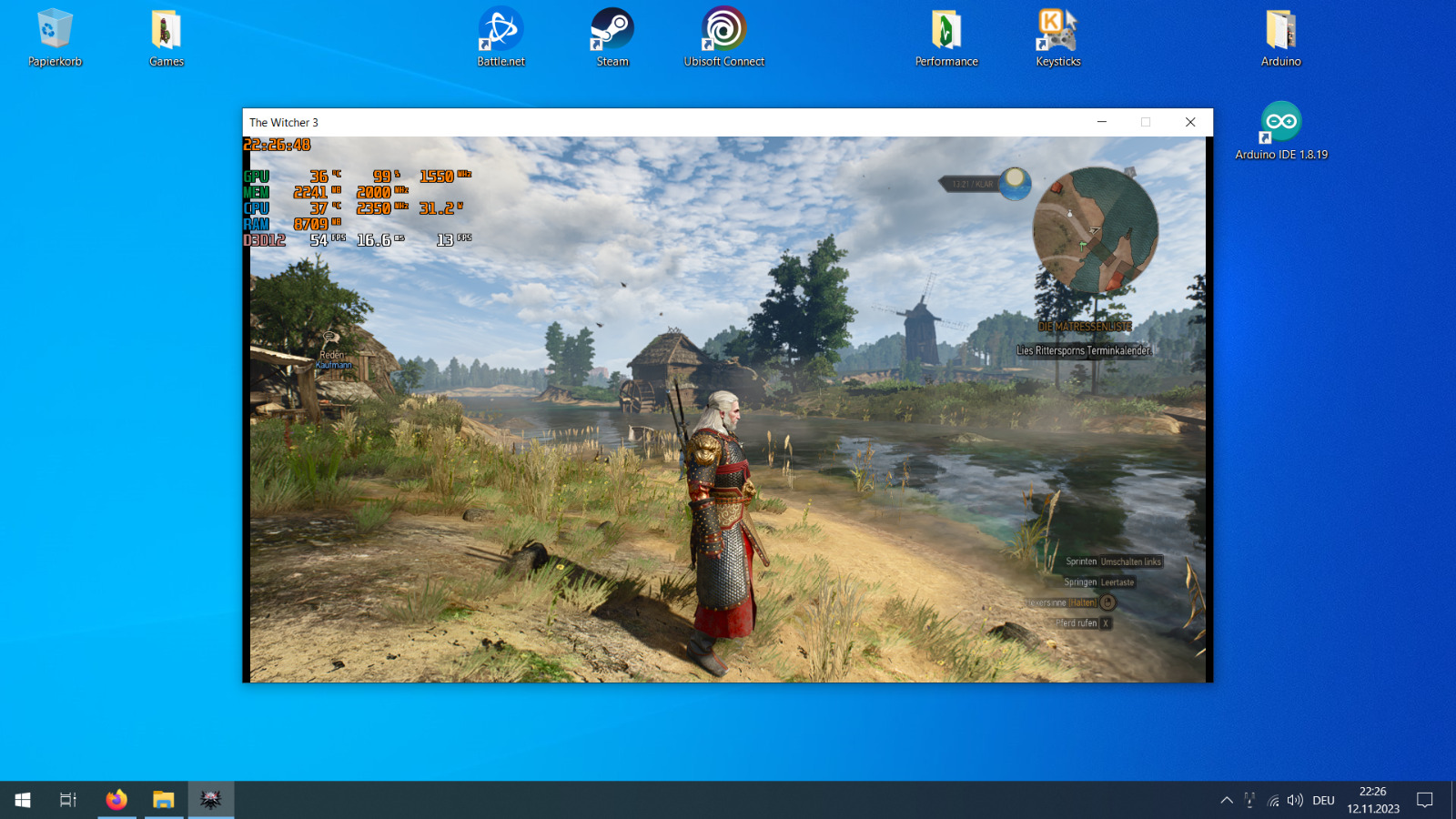Launch the Battle.net desktop shortcut
The width and height of the screenshot is (1456, 819).
tap(500, 38)
